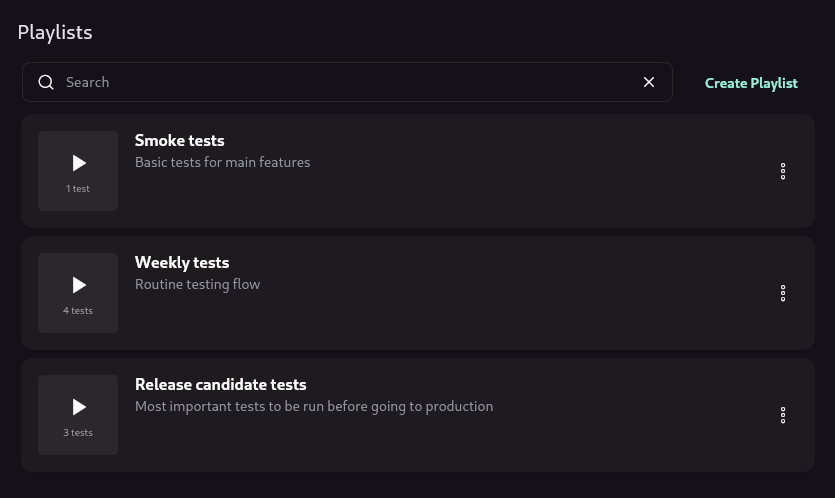Focus the Search input field
The image size is (835, 498).
pos(347,82)
